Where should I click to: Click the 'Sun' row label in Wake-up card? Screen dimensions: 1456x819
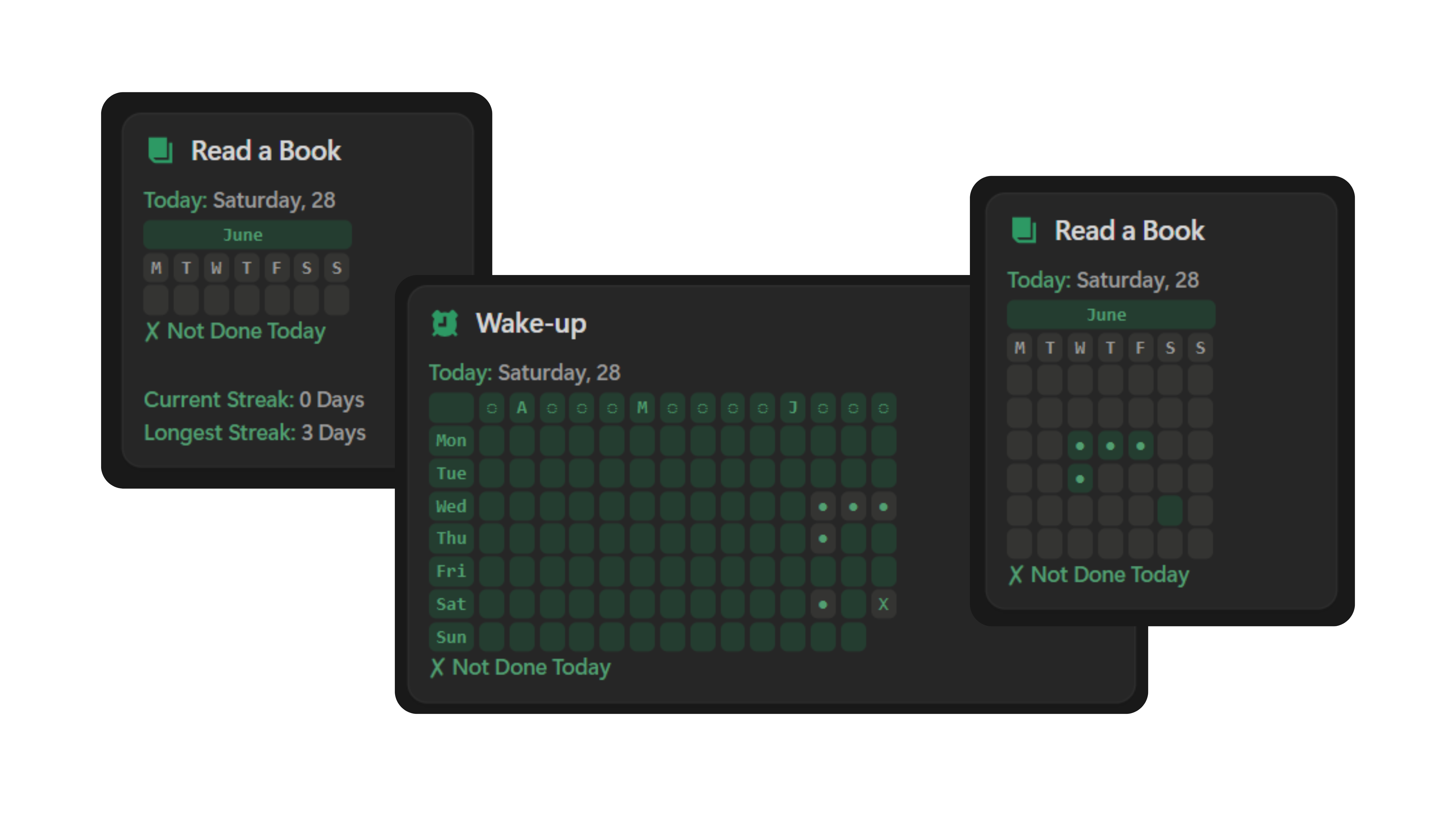451,637
